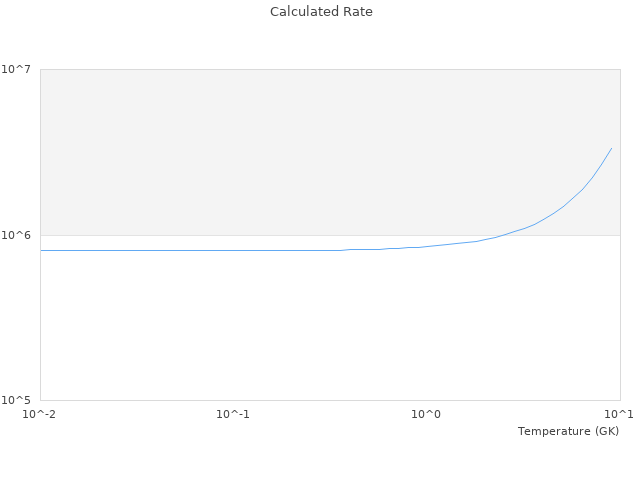Select the 10^7 y-axis tick label
The image size is (640, 480).
[x=17, y=69]
